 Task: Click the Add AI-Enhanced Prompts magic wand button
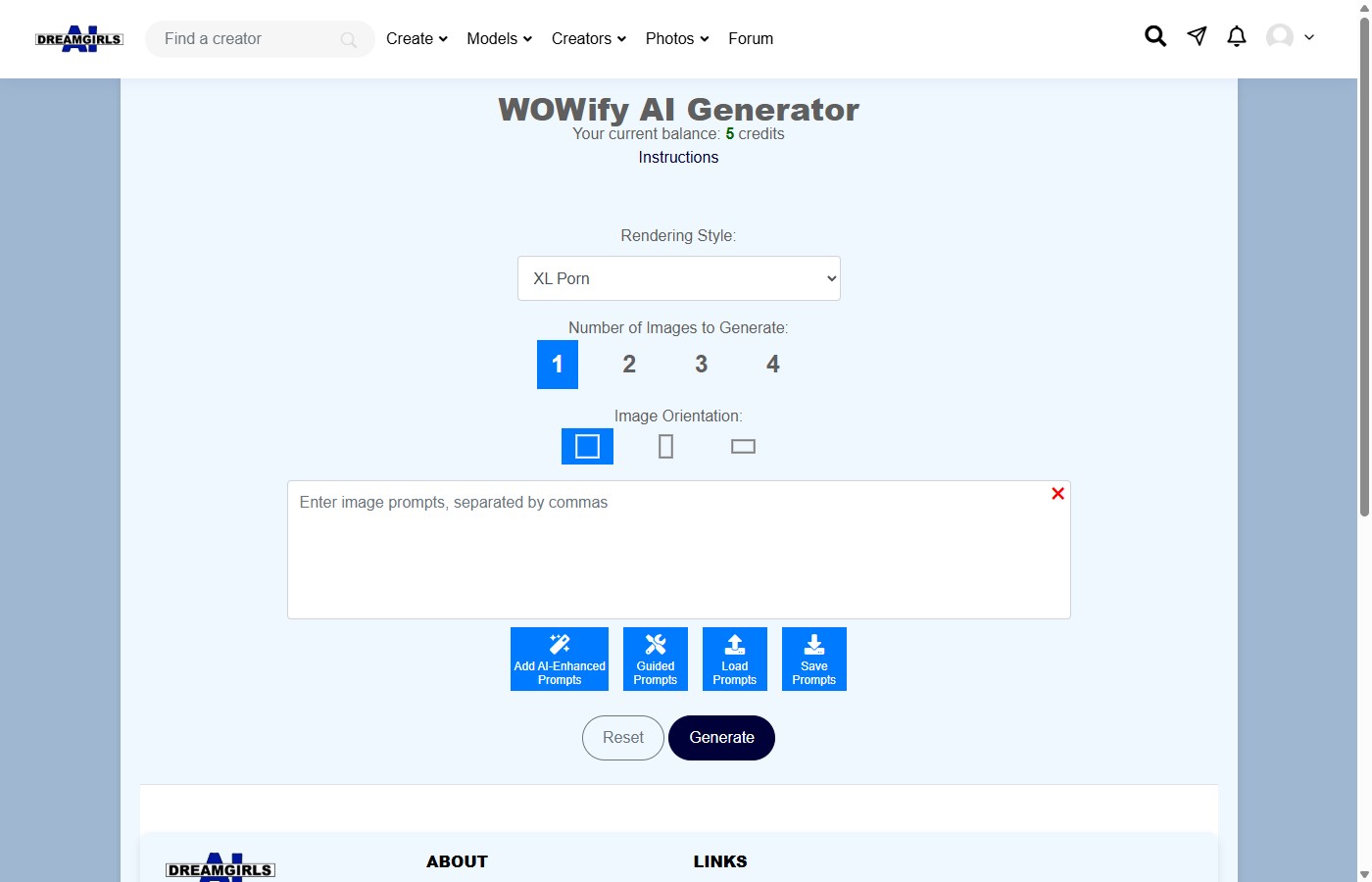(559, 659)
